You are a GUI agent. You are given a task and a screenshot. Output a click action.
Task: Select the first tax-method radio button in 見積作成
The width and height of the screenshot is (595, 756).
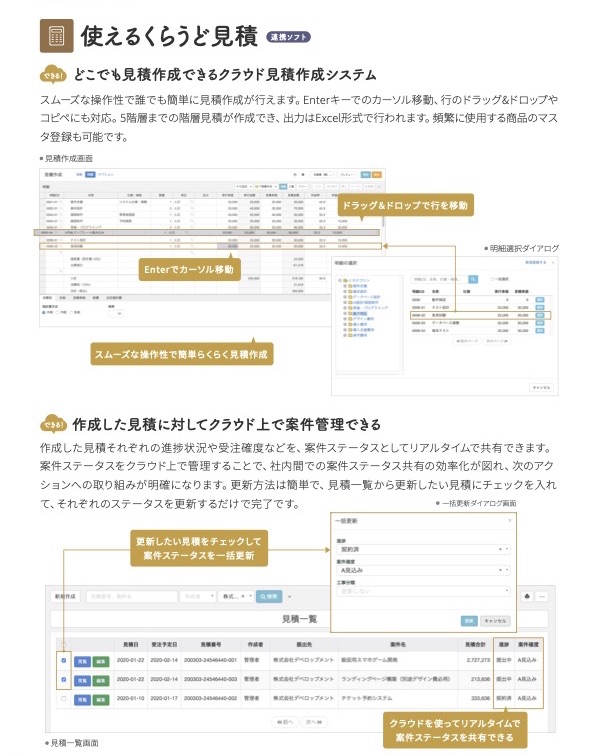pos(44,312)
